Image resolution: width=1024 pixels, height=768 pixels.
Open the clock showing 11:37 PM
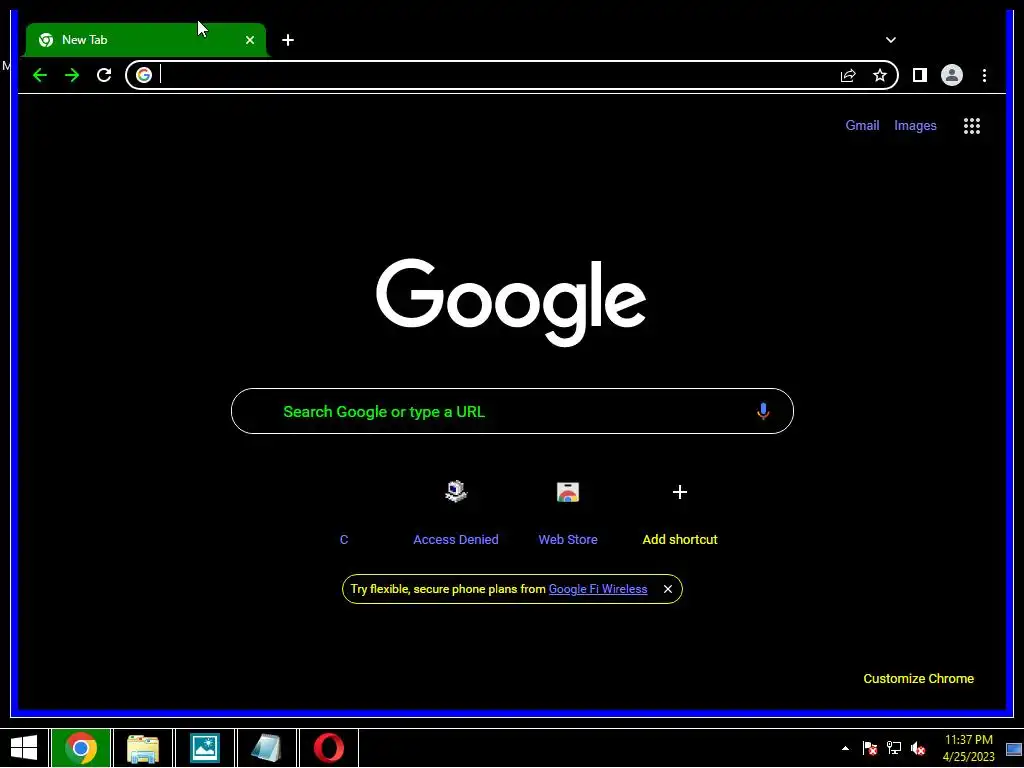click(968, 748)
